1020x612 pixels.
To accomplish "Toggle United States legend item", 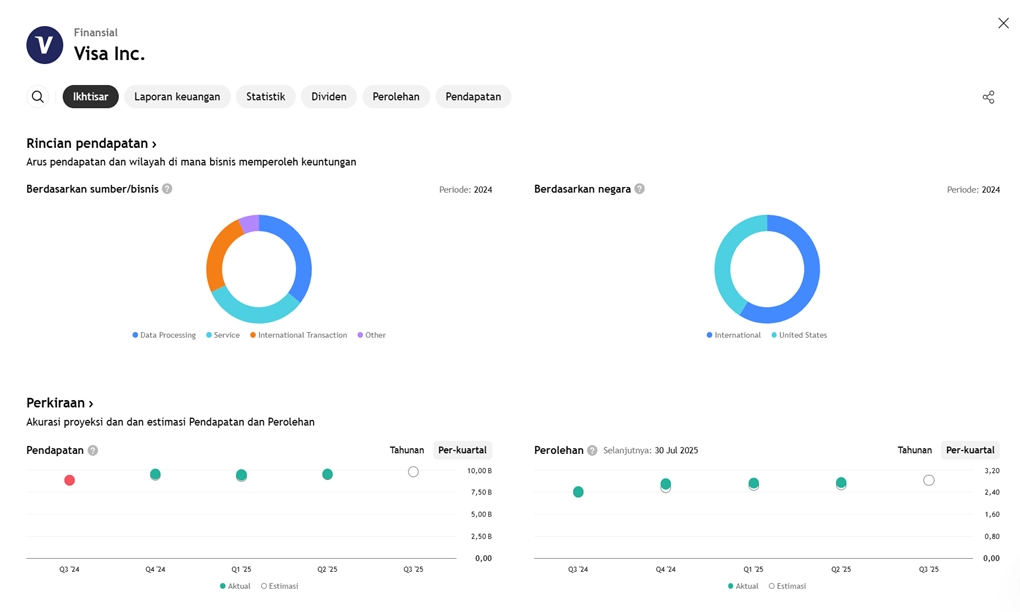I will [x=799, y=336].
